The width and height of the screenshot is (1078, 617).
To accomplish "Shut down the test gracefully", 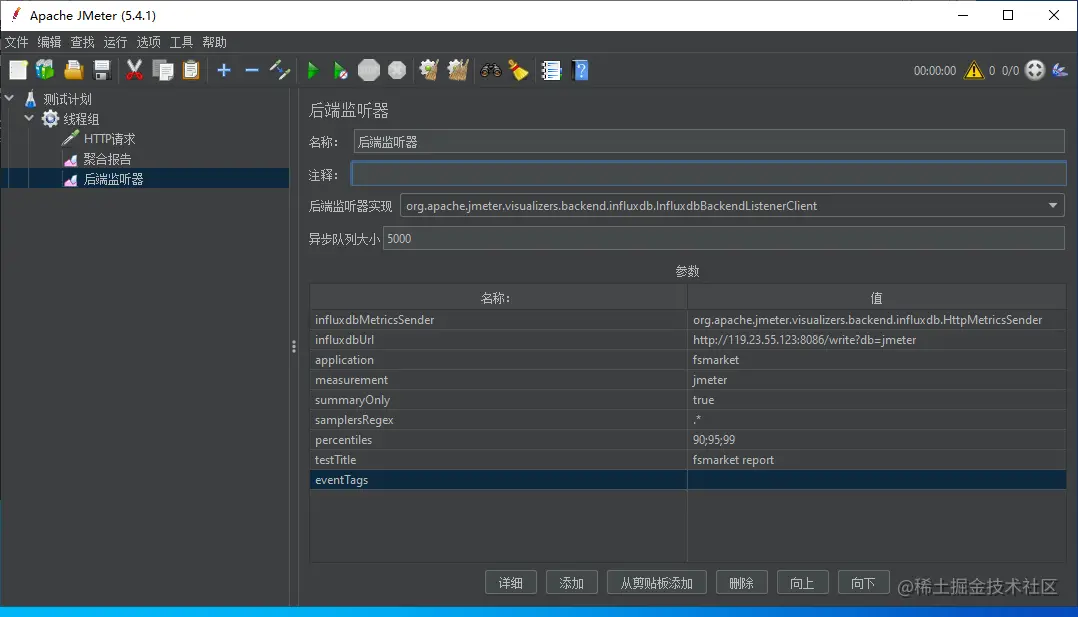I will 397,70.
